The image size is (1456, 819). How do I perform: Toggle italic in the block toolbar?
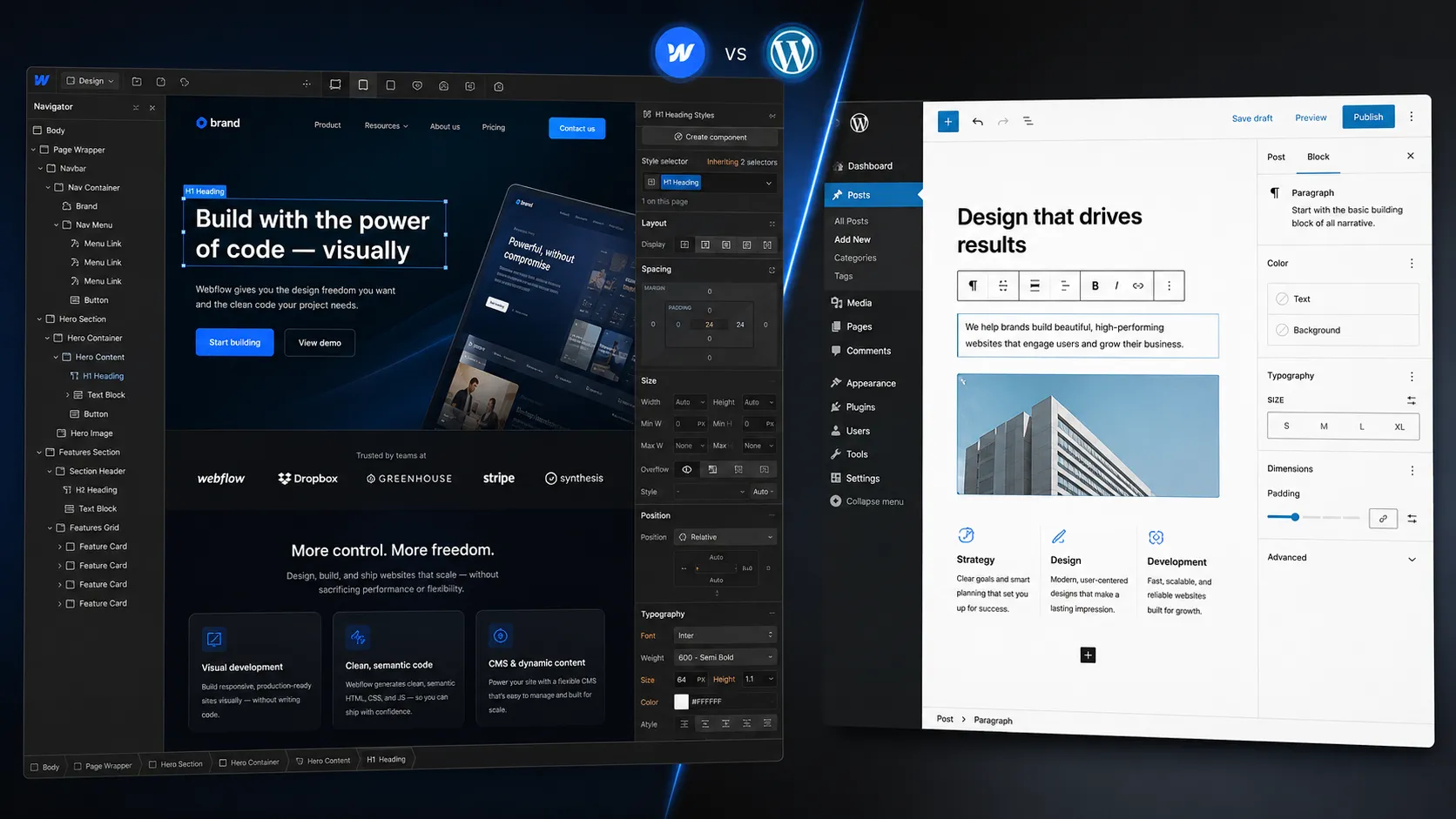(x=1116, y=285)
